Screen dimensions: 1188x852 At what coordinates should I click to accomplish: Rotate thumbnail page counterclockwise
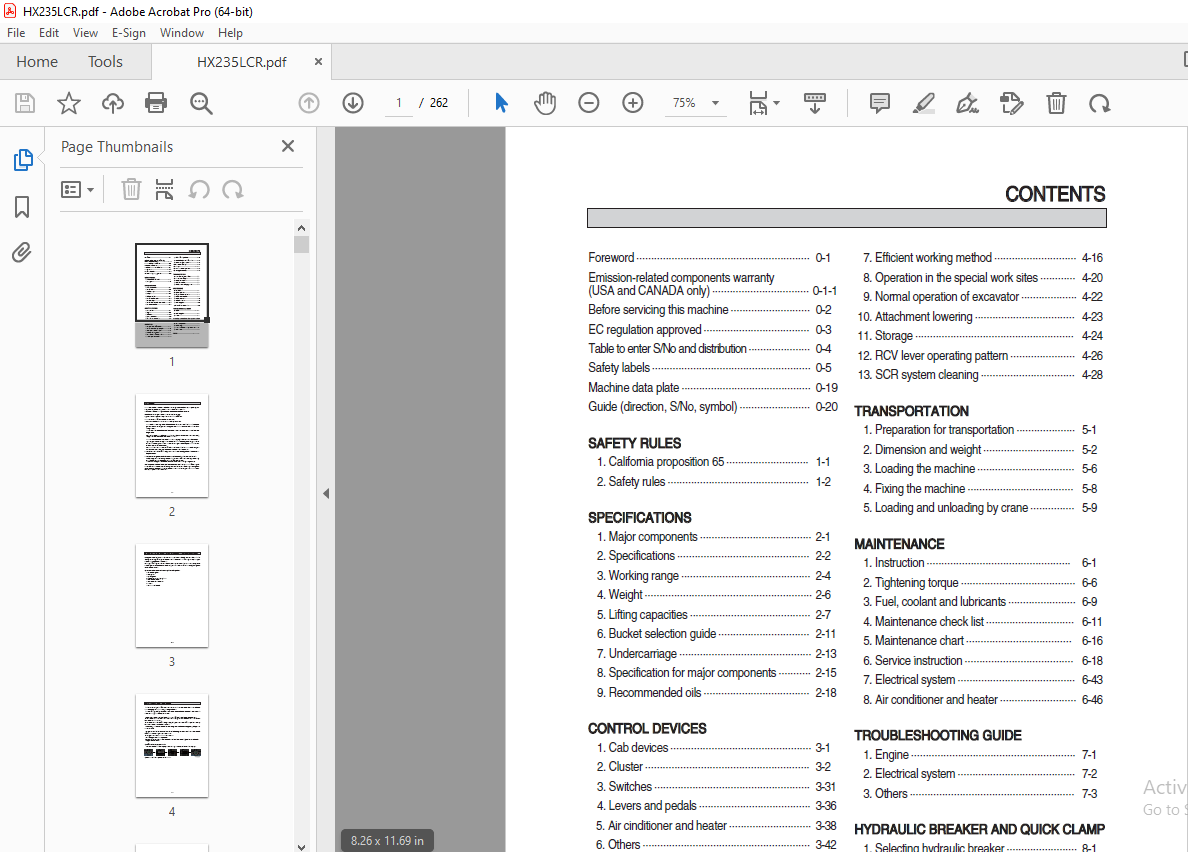pyautogui.click(x=199, y=189)
